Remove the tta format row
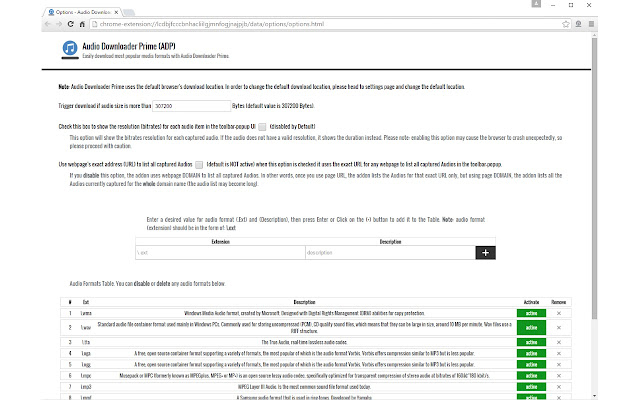 (559, 342)
